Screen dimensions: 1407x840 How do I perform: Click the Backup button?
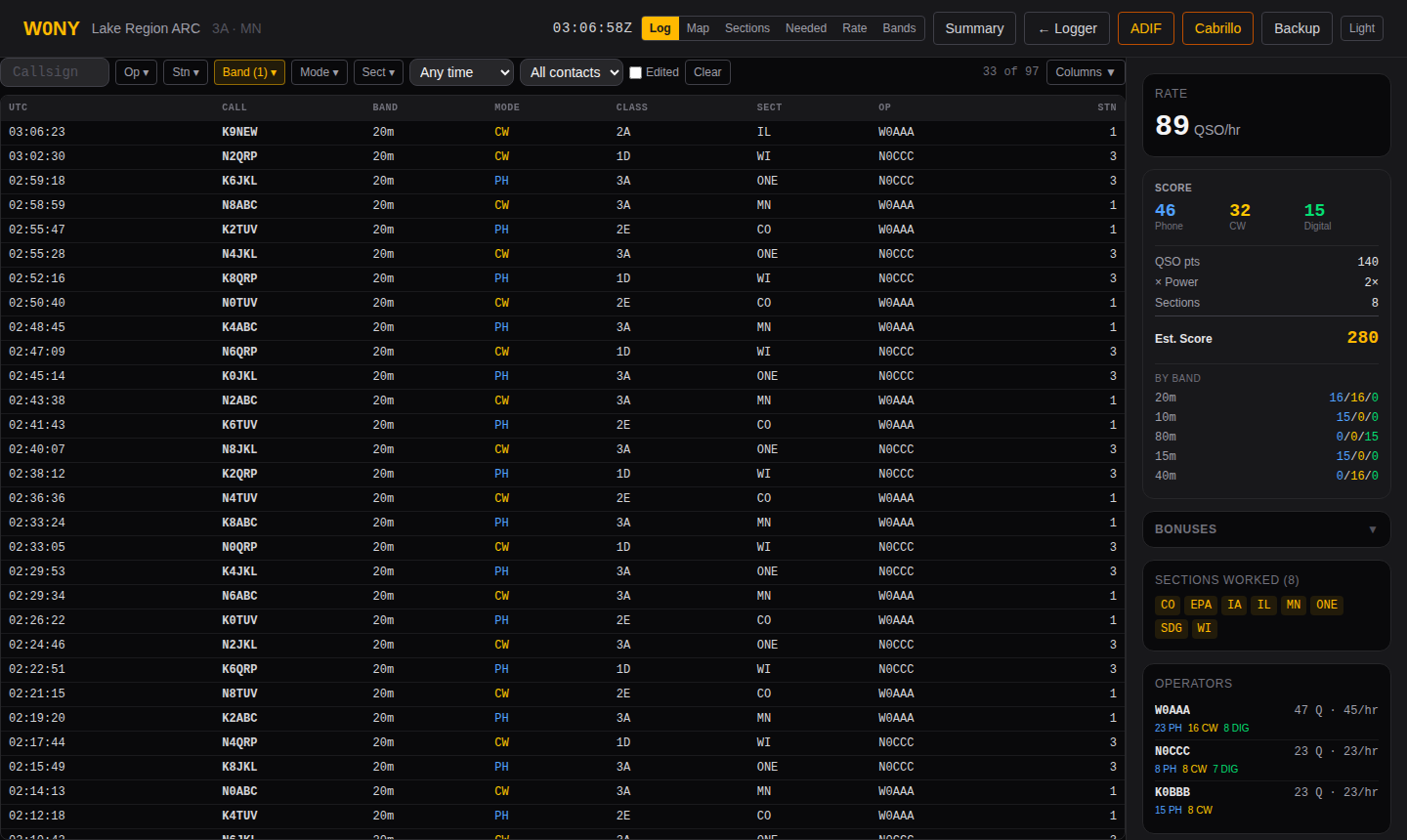[x=1297, y=28]
